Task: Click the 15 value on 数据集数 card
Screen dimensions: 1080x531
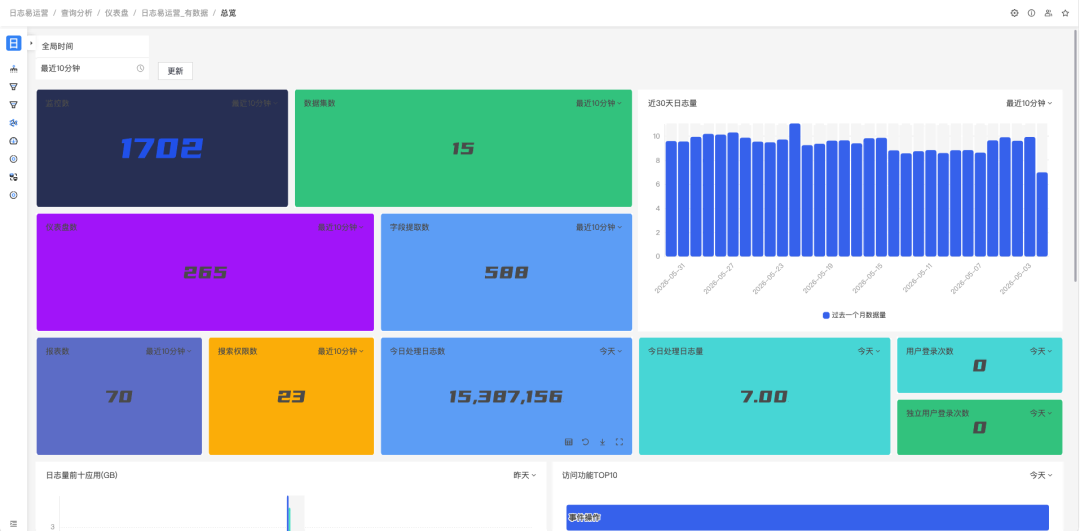Action: coord(463,148)
